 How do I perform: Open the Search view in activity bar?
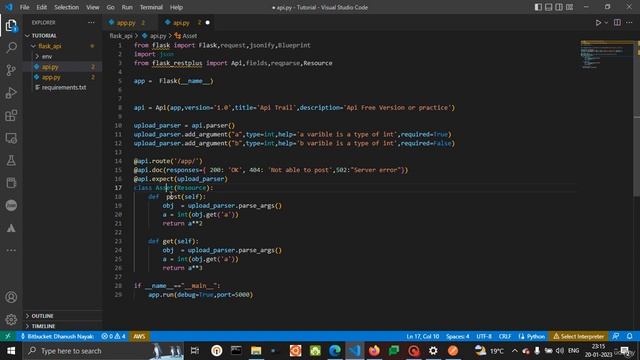(11, 48)
